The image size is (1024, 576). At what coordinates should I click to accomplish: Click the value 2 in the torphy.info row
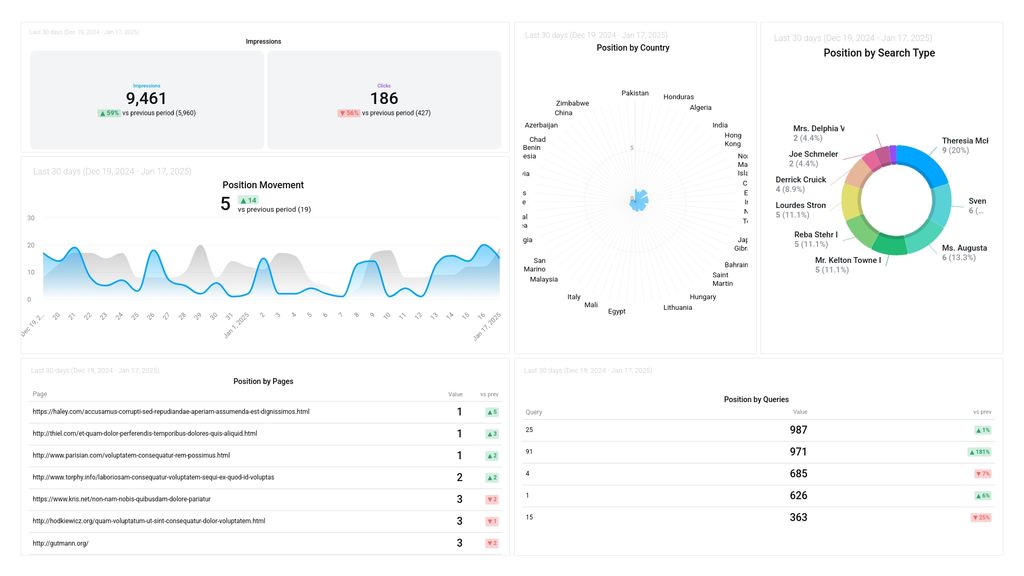coord(460,477)
